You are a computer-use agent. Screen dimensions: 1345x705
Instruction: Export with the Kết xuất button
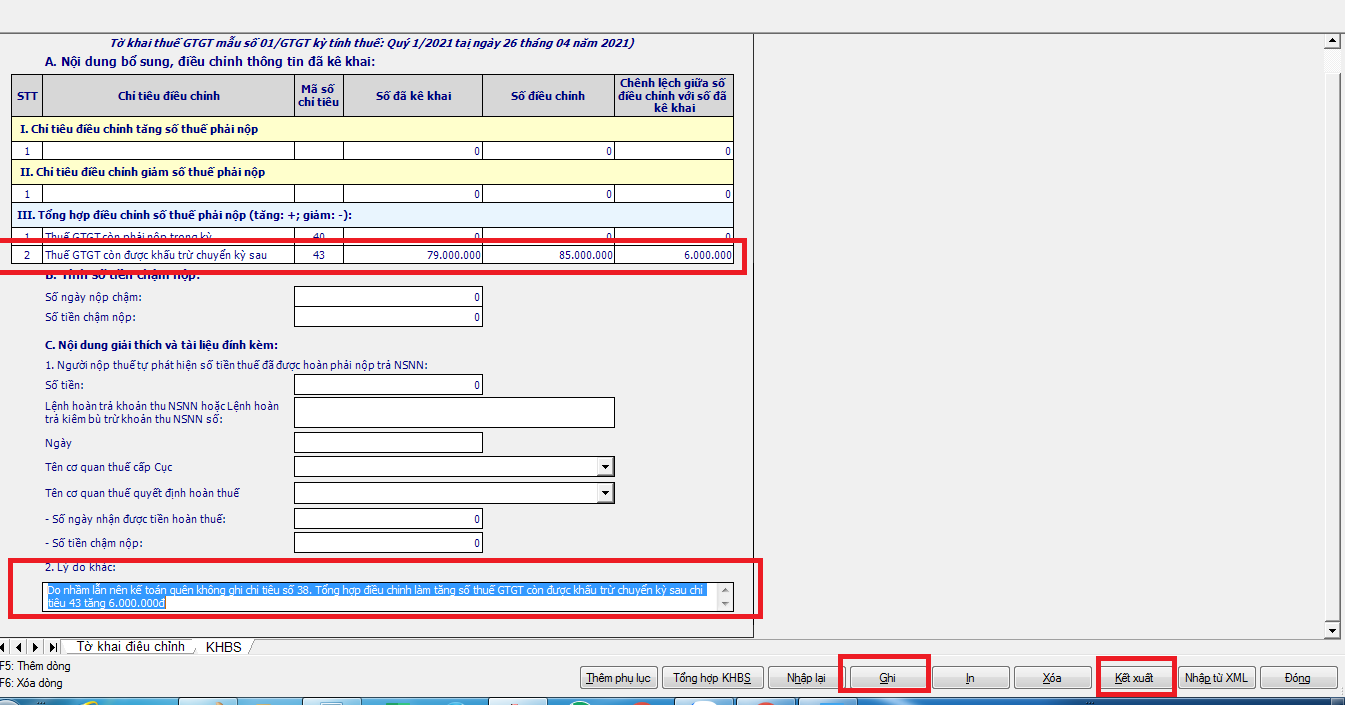(1134, 678)
